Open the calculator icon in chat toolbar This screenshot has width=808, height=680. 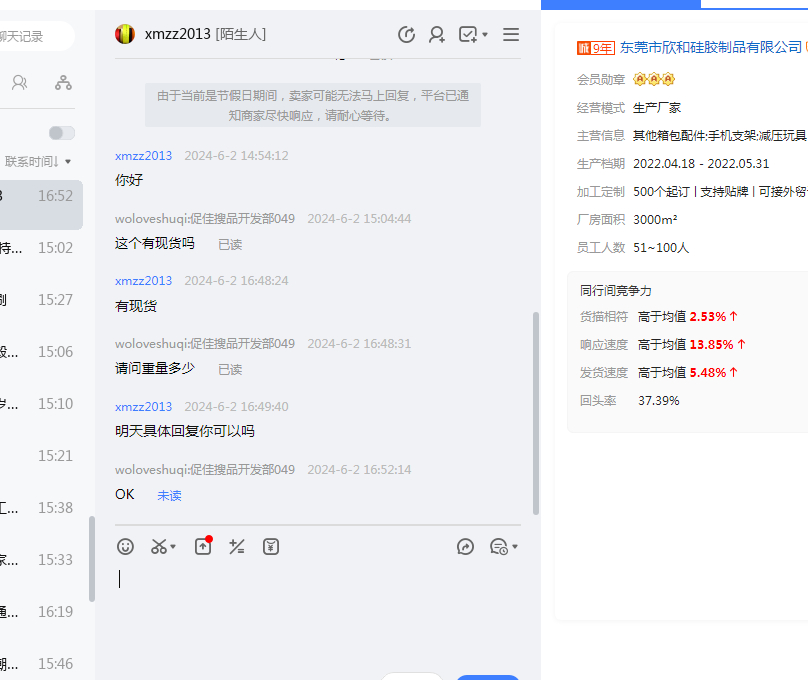[x=237, y=547]
